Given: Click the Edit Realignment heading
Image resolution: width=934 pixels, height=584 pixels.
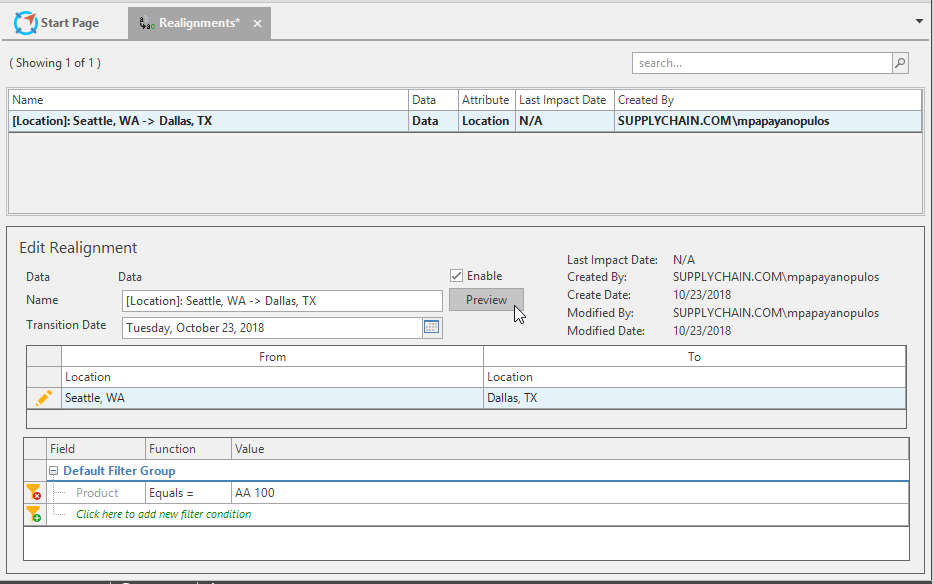Looking at the screenshot, I should [78, 248].
